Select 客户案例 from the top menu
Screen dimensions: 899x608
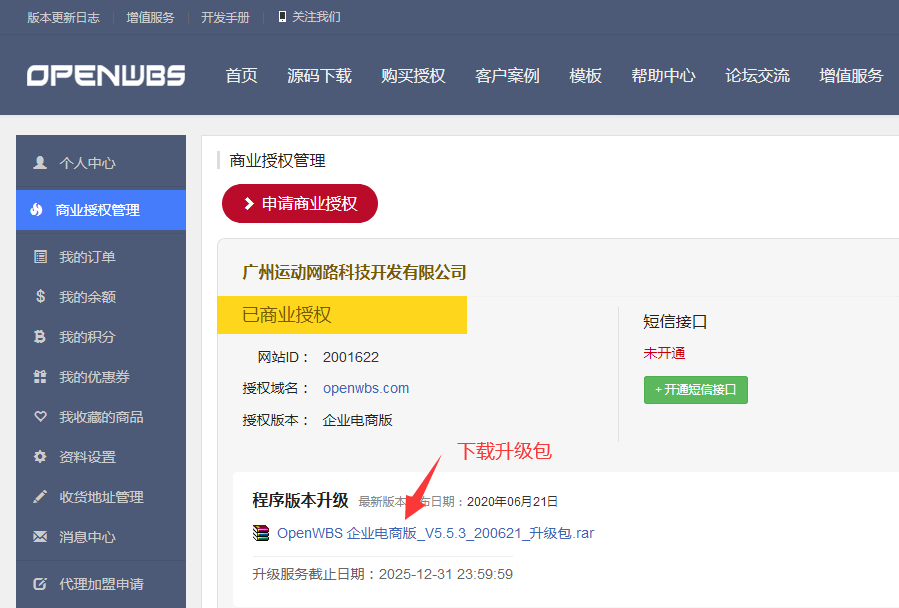click(507, 75)
